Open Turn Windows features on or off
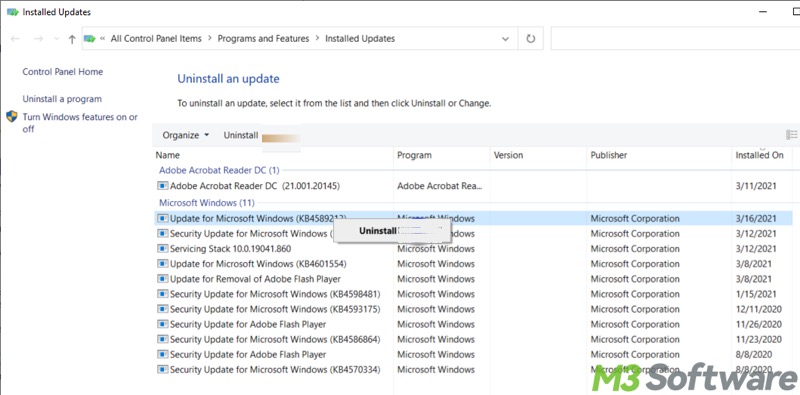Viewport: 800px width, 395px height. 80,123
